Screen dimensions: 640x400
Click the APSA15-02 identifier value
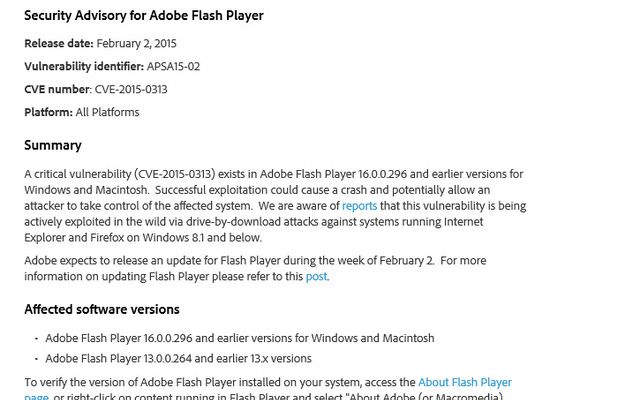pos(173,66)
